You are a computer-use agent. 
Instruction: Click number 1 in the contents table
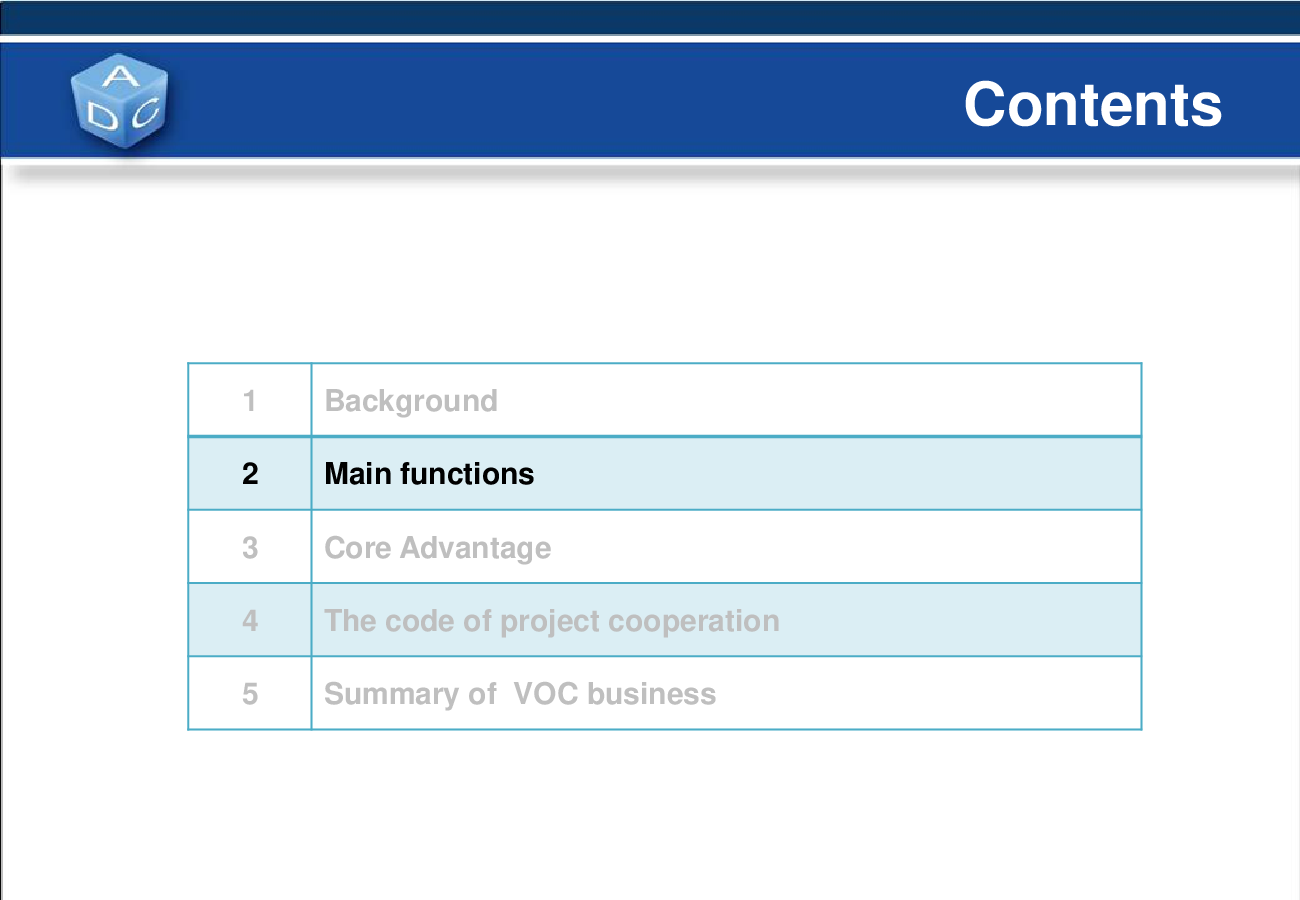pyautogui.click(x=250, y=400)
